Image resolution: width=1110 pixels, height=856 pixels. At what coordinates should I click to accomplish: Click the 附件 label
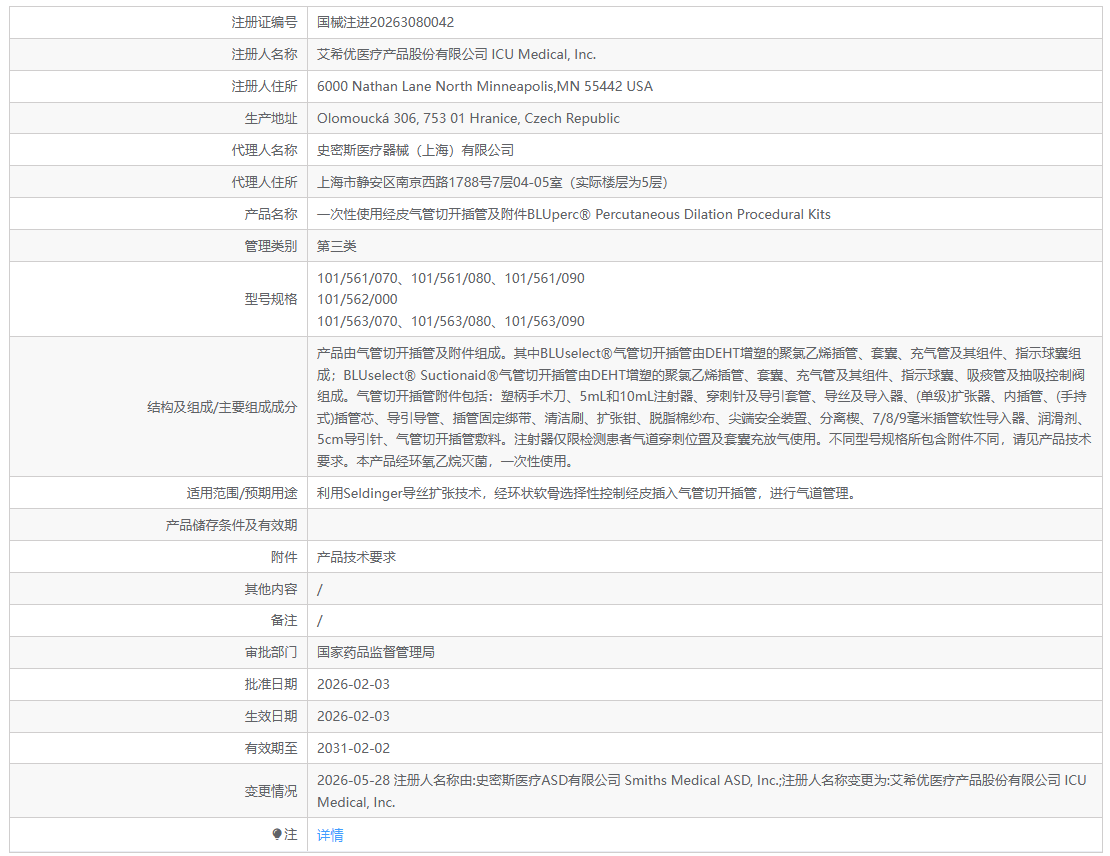284,557
